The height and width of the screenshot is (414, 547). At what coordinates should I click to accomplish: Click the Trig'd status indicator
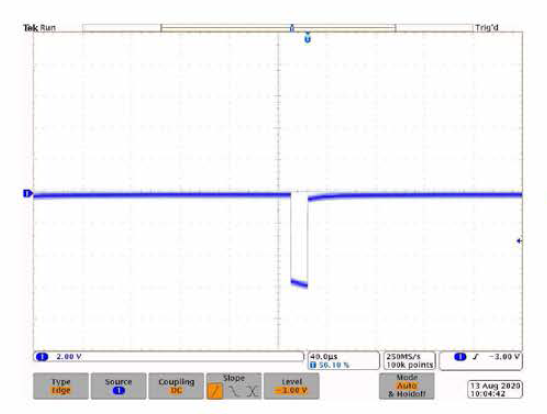pyautogui.click(x=487, y=28)
